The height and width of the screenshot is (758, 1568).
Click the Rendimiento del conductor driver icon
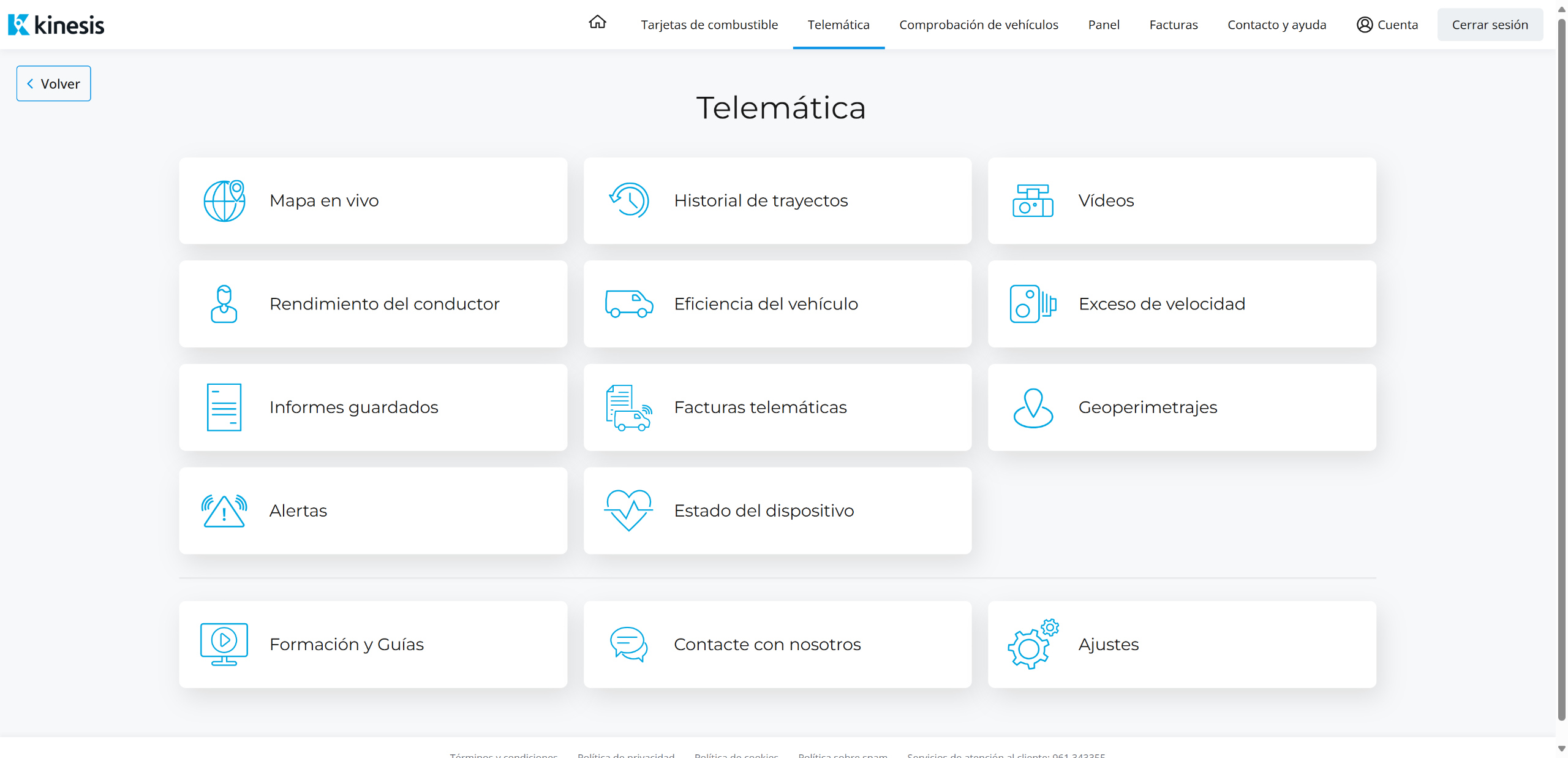click(224, 304)
